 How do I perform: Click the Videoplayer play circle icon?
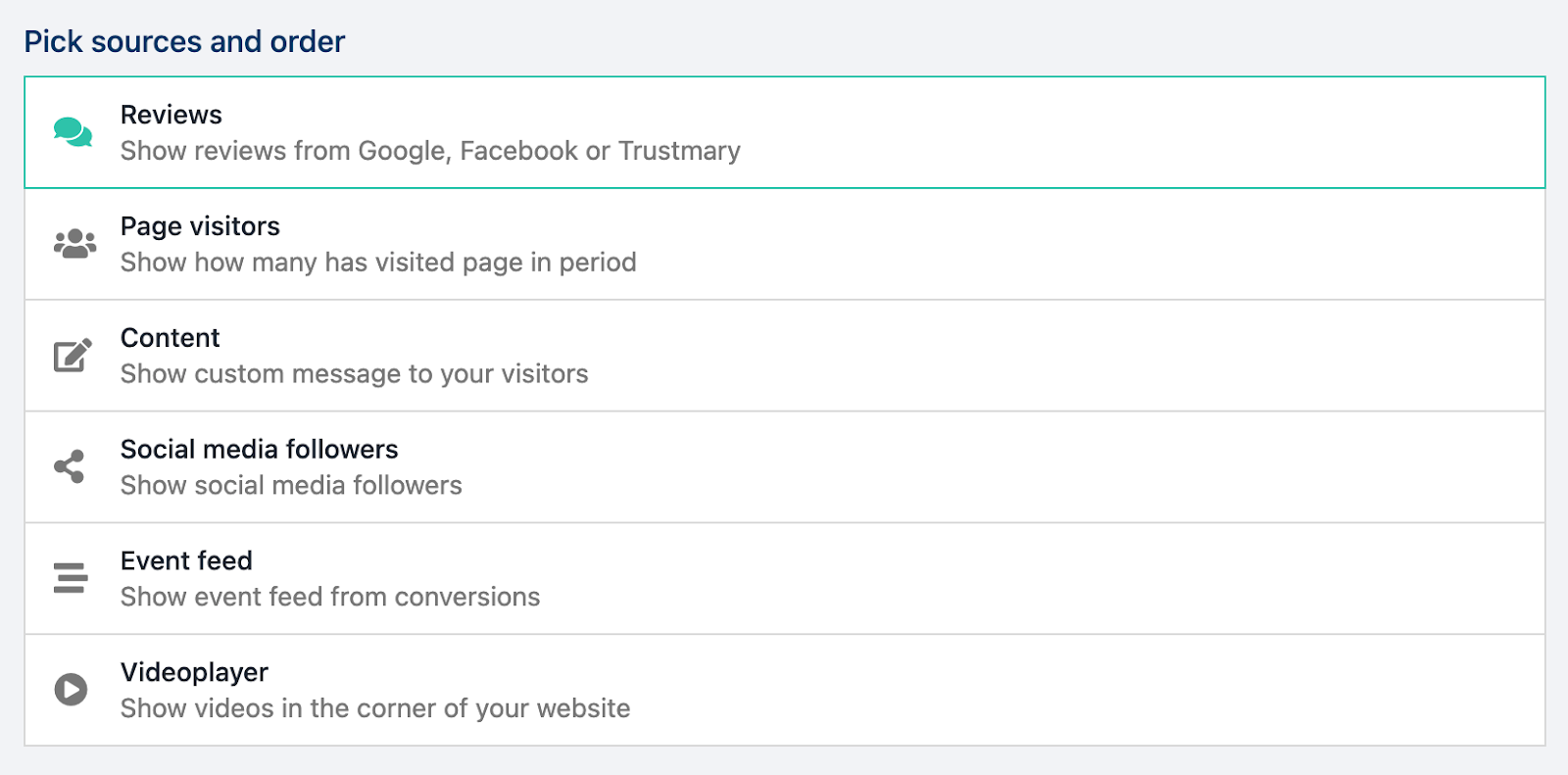pyautogui.click(x=71, y=690)
